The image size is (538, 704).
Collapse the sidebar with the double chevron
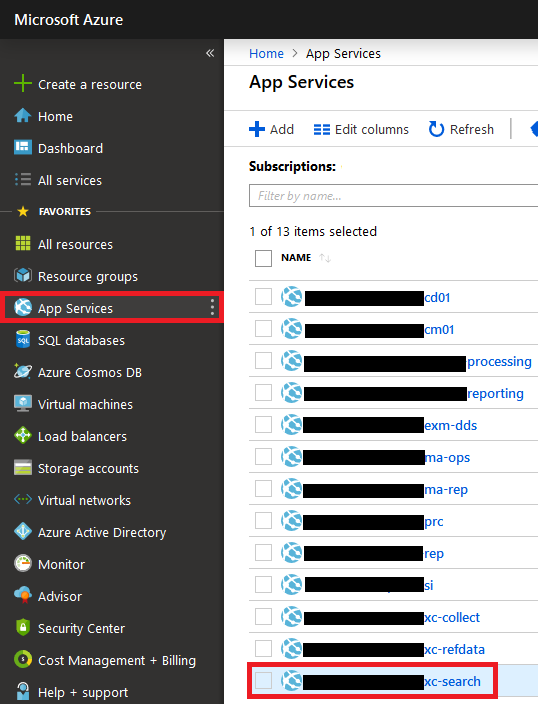(x=210, y=53)
